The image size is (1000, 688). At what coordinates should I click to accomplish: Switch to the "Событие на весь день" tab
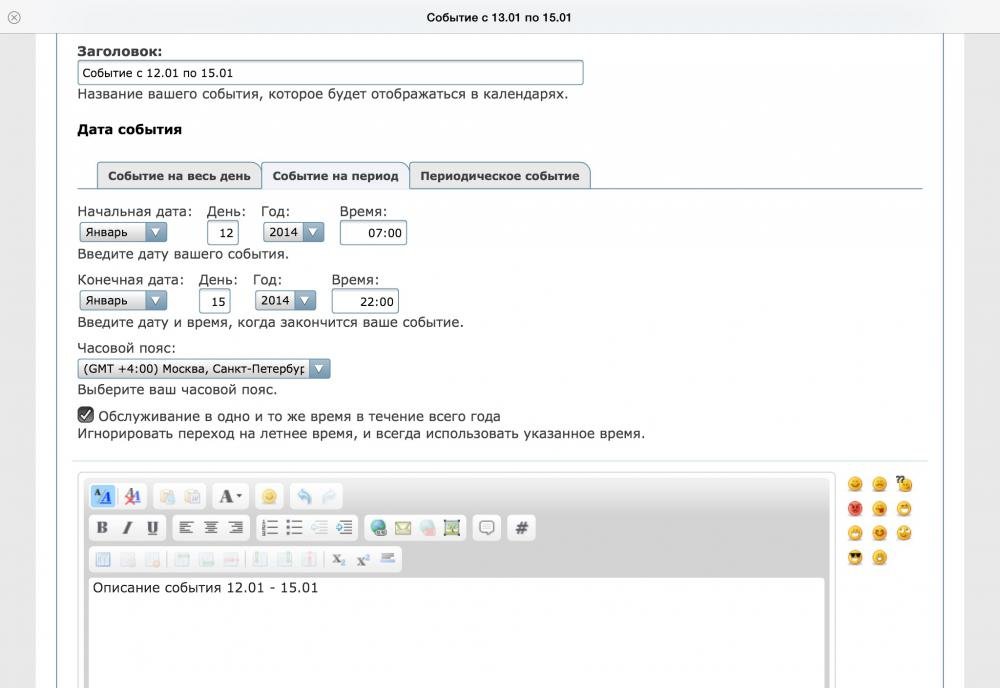click(x=179, y=176)
